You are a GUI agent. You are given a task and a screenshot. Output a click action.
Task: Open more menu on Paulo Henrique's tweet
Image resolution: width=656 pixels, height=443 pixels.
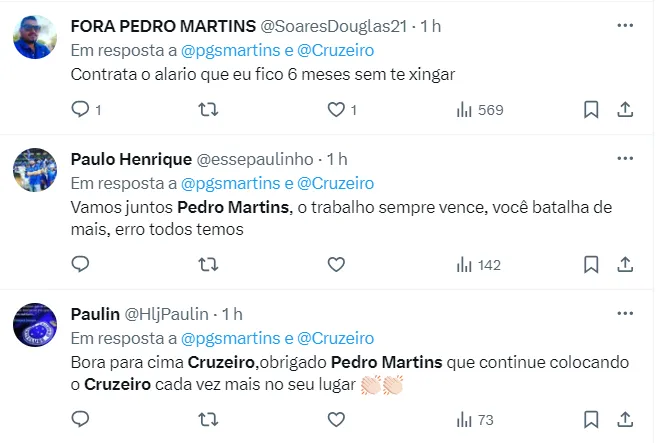point(625,158)
